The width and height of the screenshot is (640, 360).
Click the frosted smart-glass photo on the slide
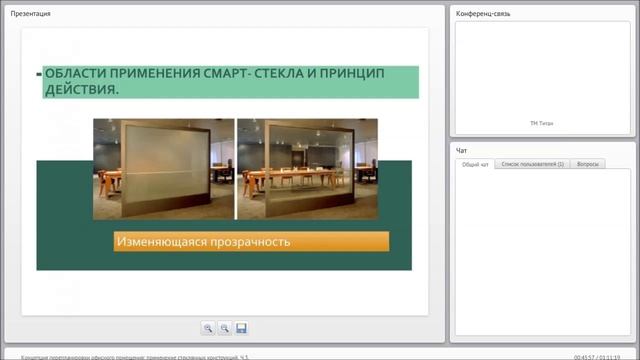pos(164,169)
